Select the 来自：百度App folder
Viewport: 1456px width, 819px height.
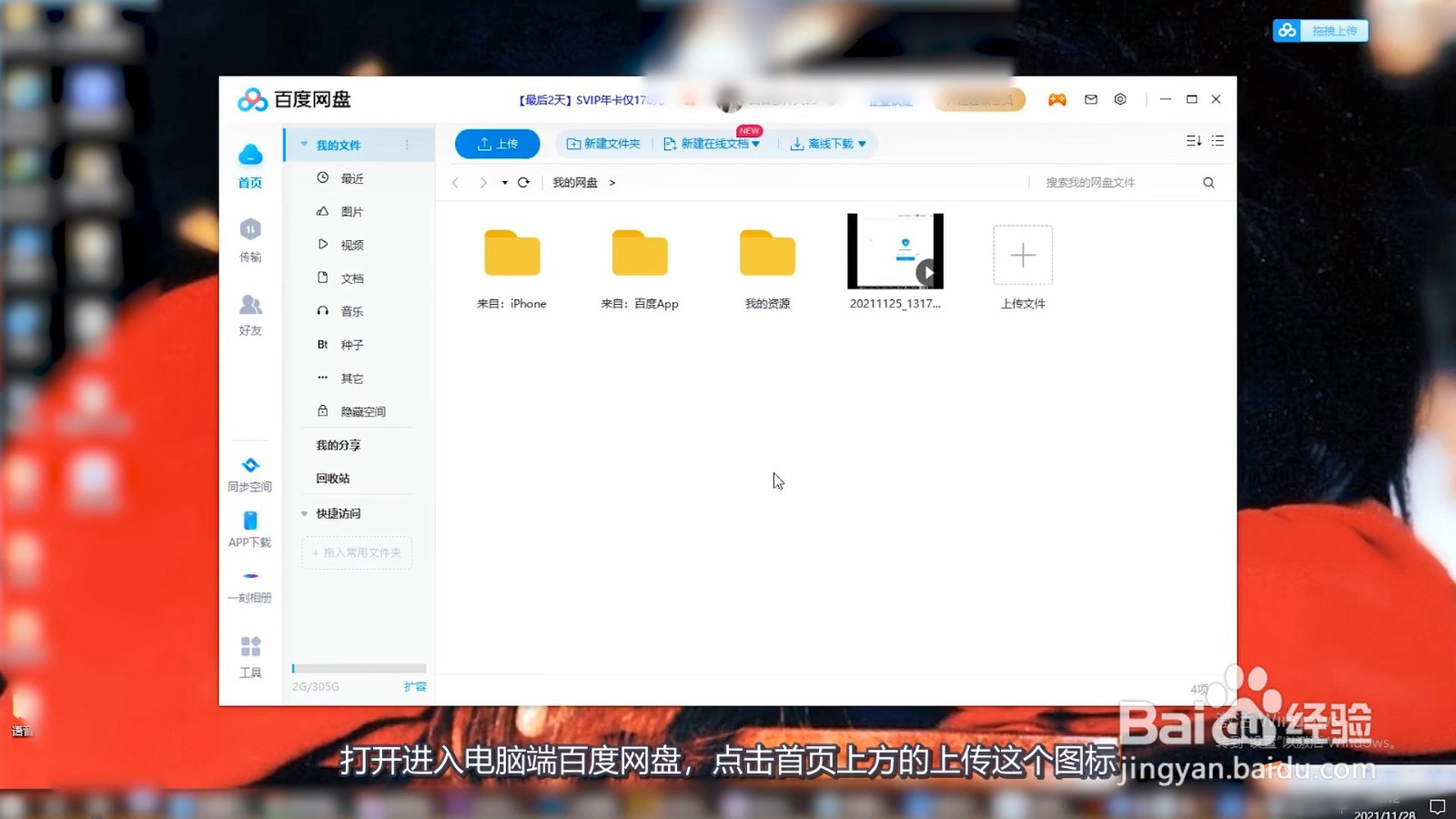click(x=640, y=268)
